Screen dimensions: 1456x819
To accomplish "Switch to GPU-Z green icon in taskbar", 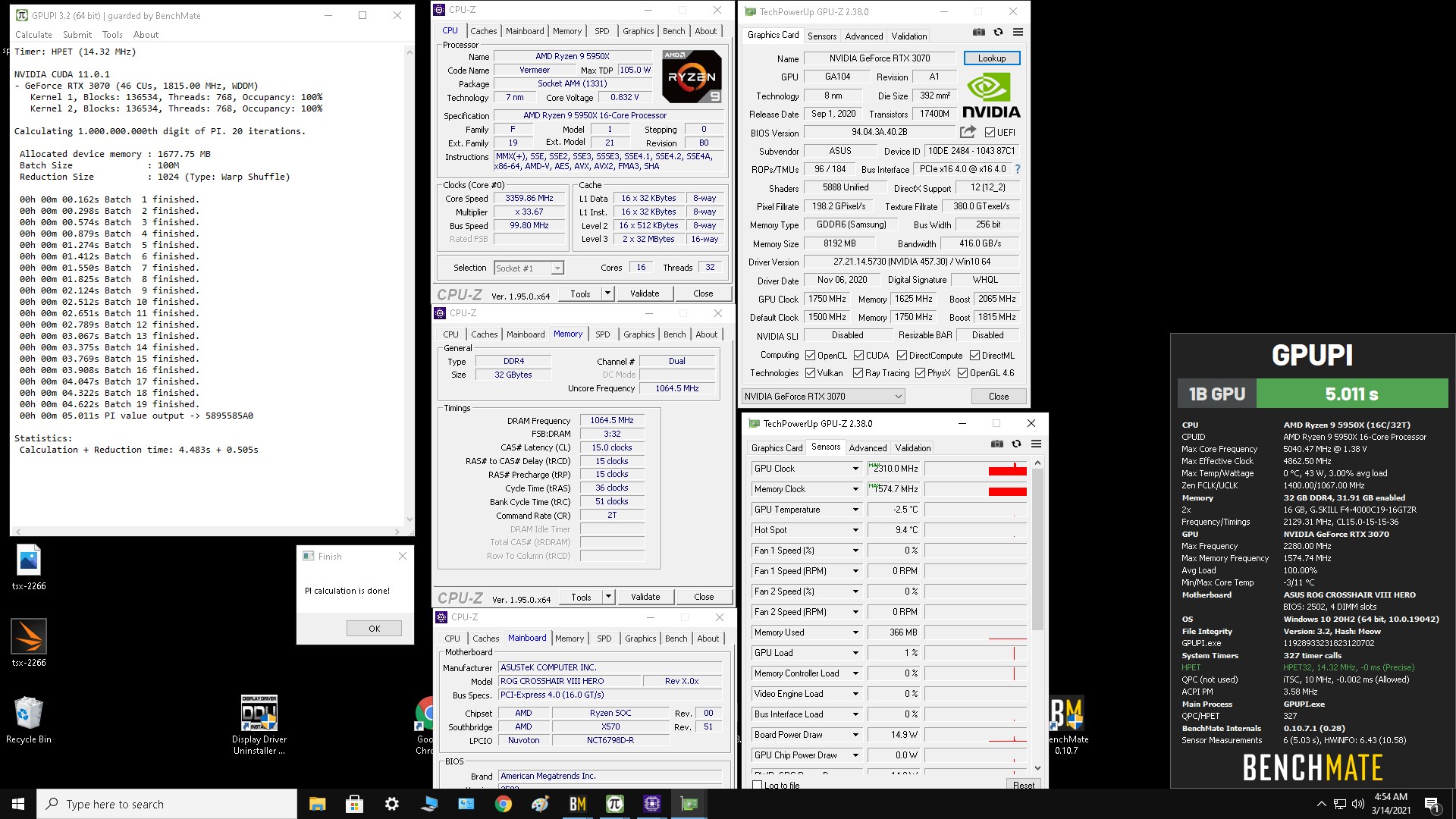I will (x=689, y=804).
